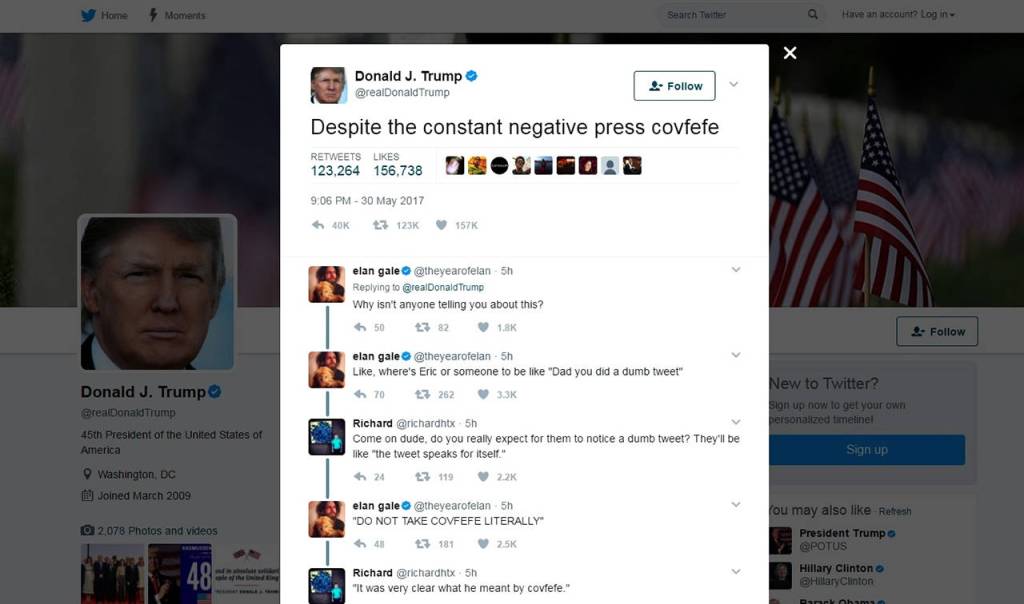Click the retweet icon showing 123K
Viewport: 1024px width, 604px height.
pyautogui.click(x=380, y=225)
